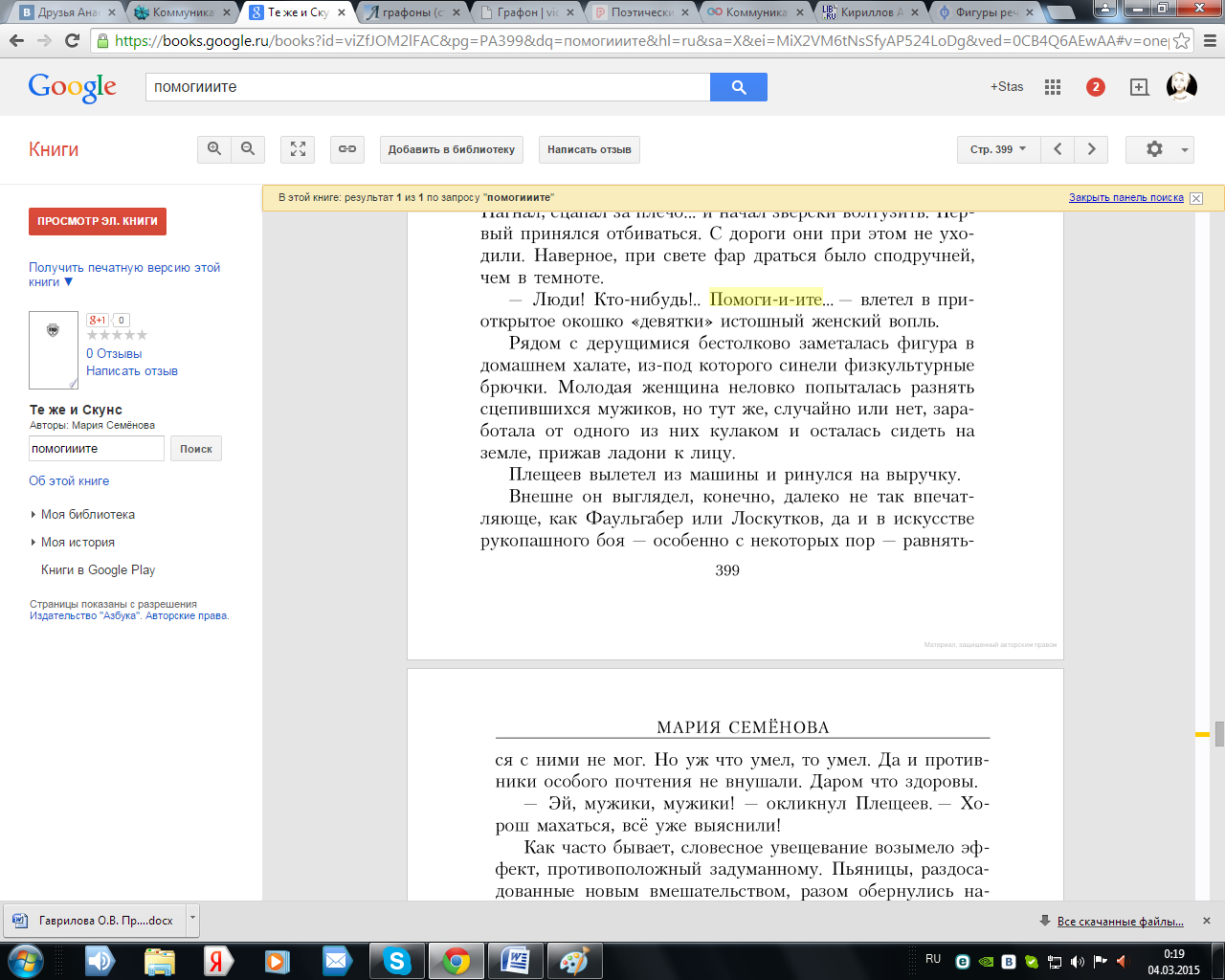Focus the in-book search field

(x=97, y=449)
